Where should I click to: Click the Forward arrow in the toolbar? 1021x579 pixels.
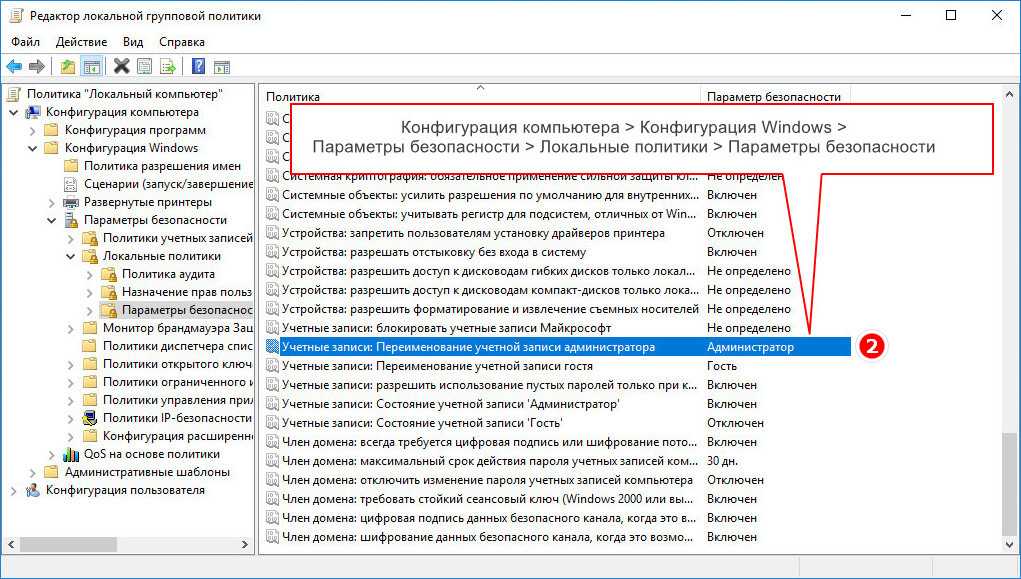[37, 66]
